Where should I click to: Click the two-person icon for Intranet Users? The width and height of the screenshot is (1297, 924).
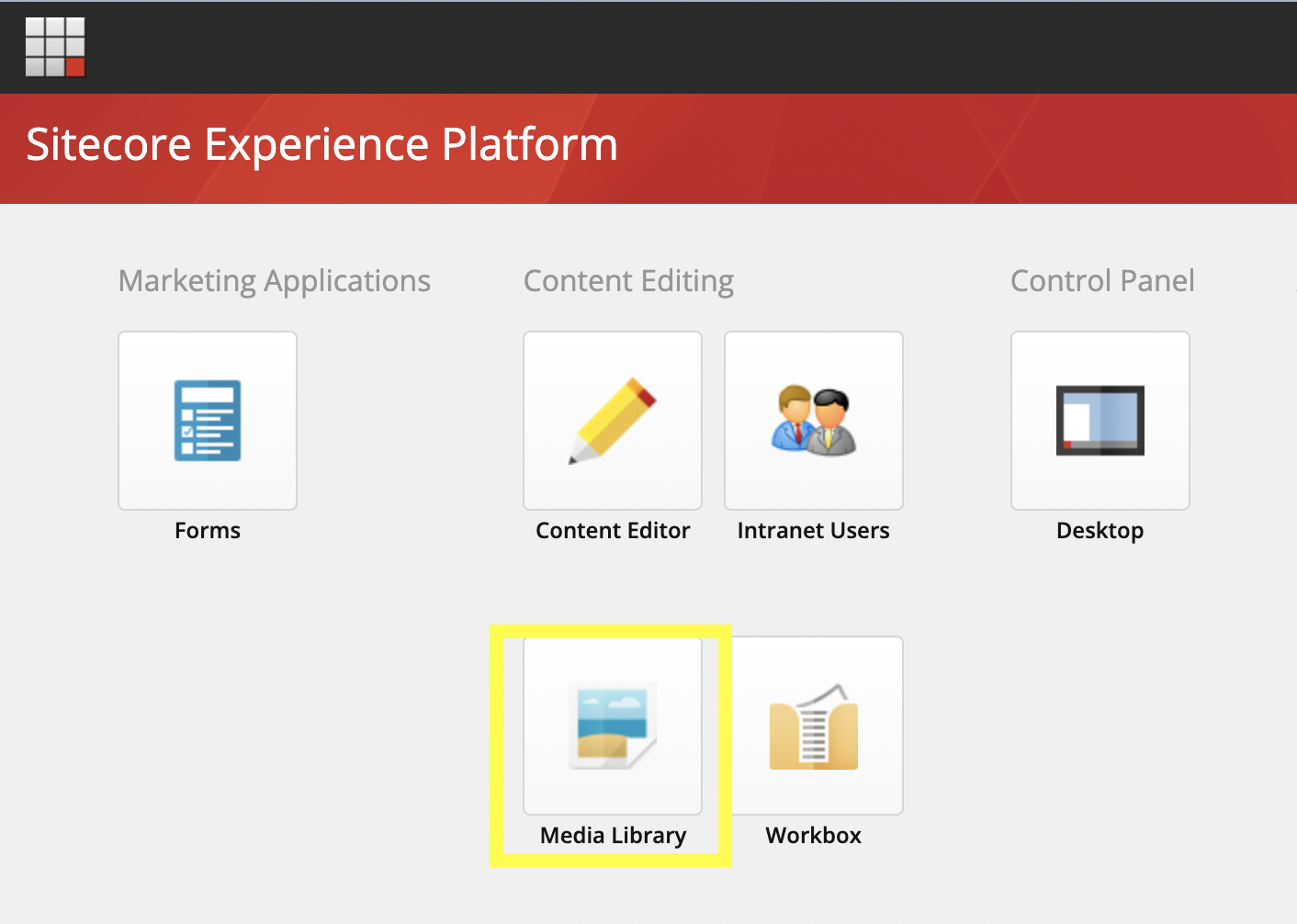(813, 421)
